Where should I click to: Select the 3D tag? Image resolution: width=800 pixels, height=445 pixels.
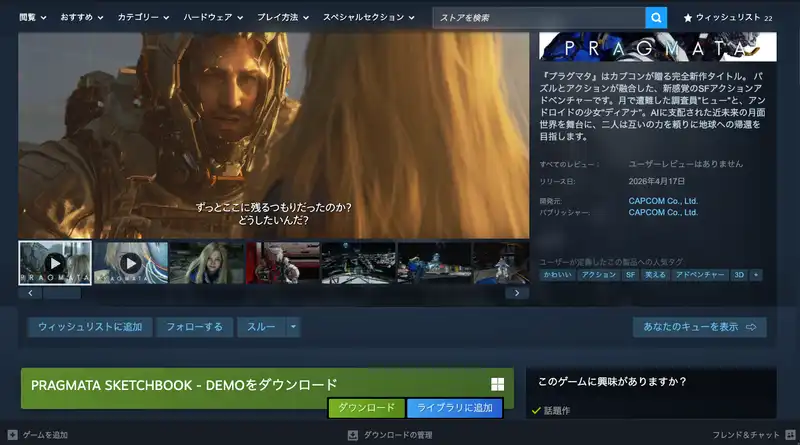pos(739,275)
